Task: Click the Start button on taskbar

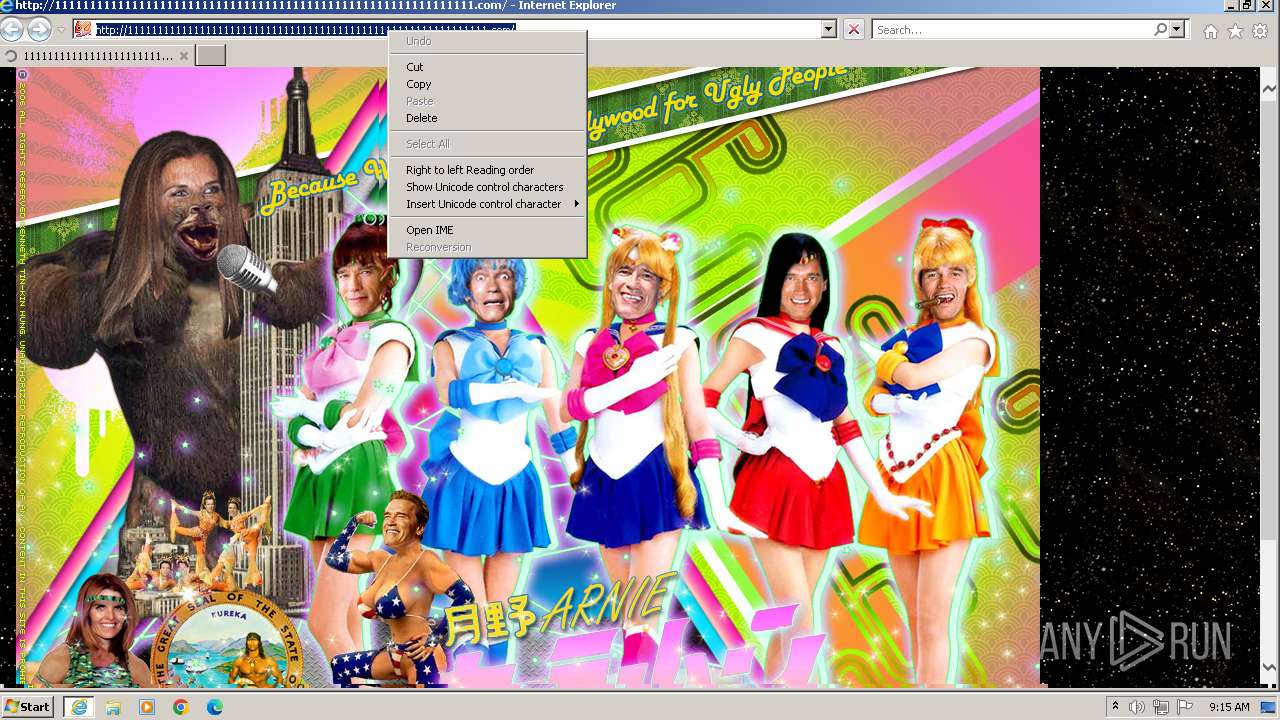Action: coord(27,707)
